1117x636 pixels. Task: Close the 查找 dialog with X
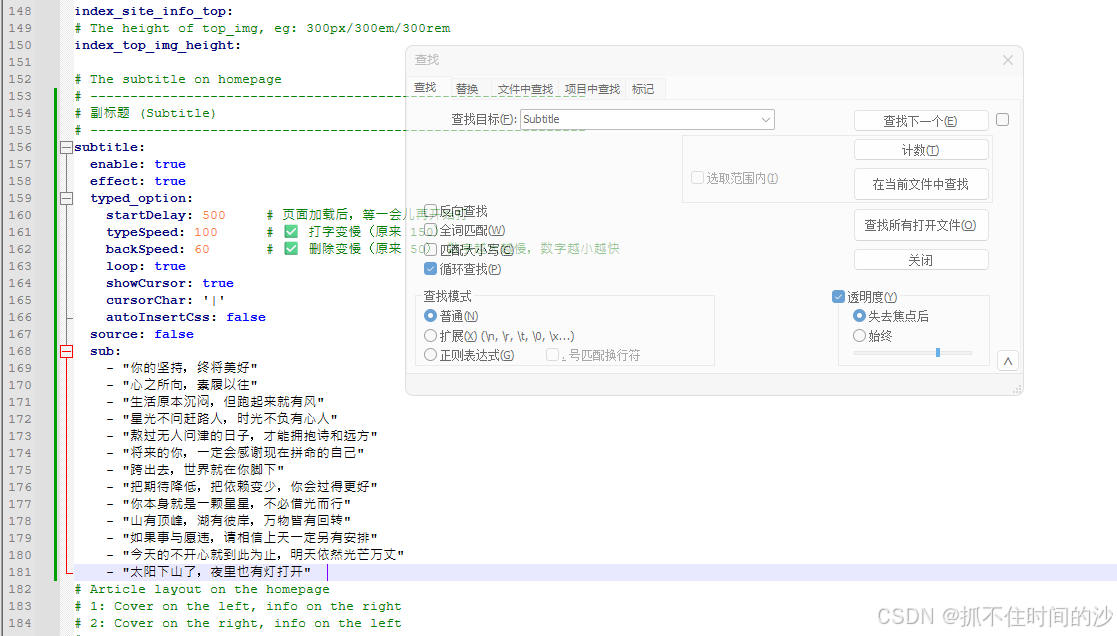tap(1007, 60)
